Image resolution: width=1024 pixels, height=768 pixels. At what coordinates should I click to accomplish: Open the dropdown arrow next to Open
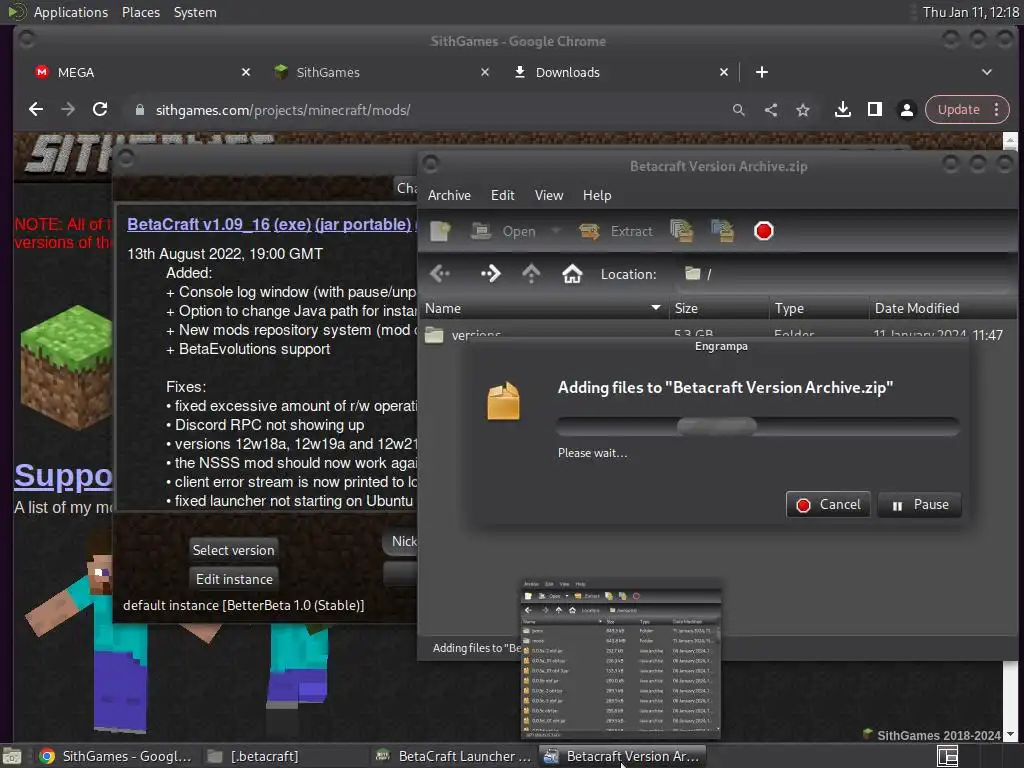[556, 231]
